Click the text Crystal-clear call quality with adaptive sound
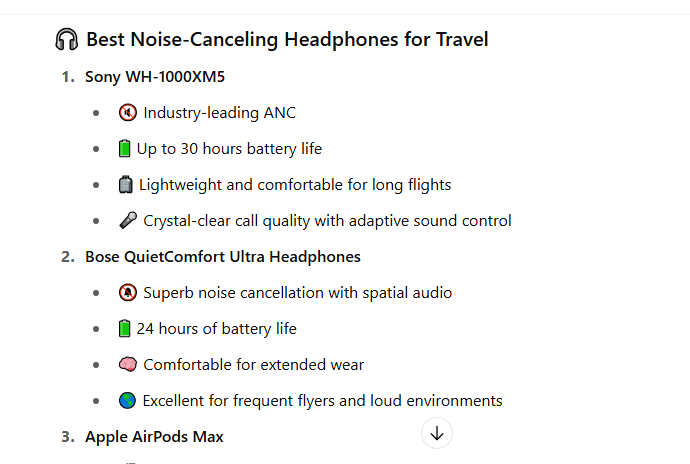 point(300,221)
